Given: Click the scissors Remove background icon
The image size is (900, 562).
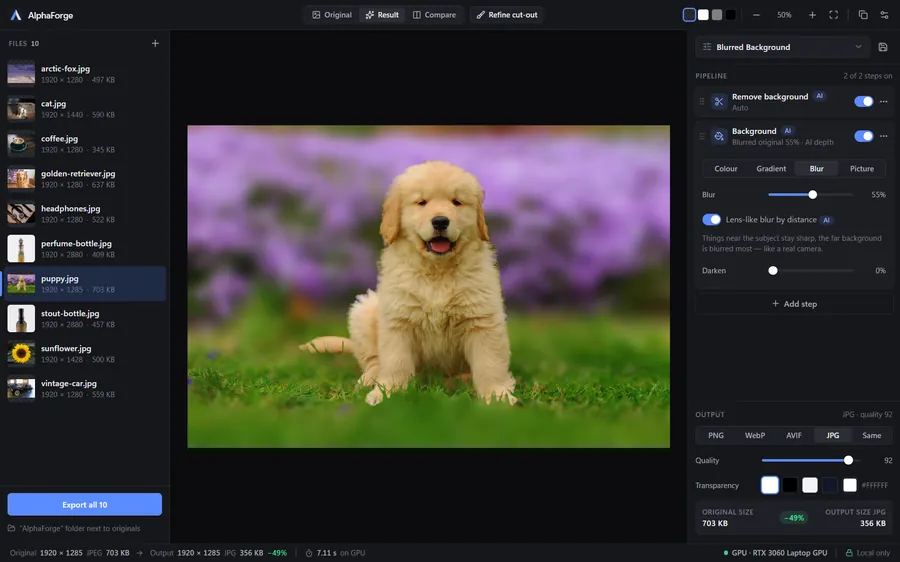Looking at the screenshot, I should [x=719, y=102].
